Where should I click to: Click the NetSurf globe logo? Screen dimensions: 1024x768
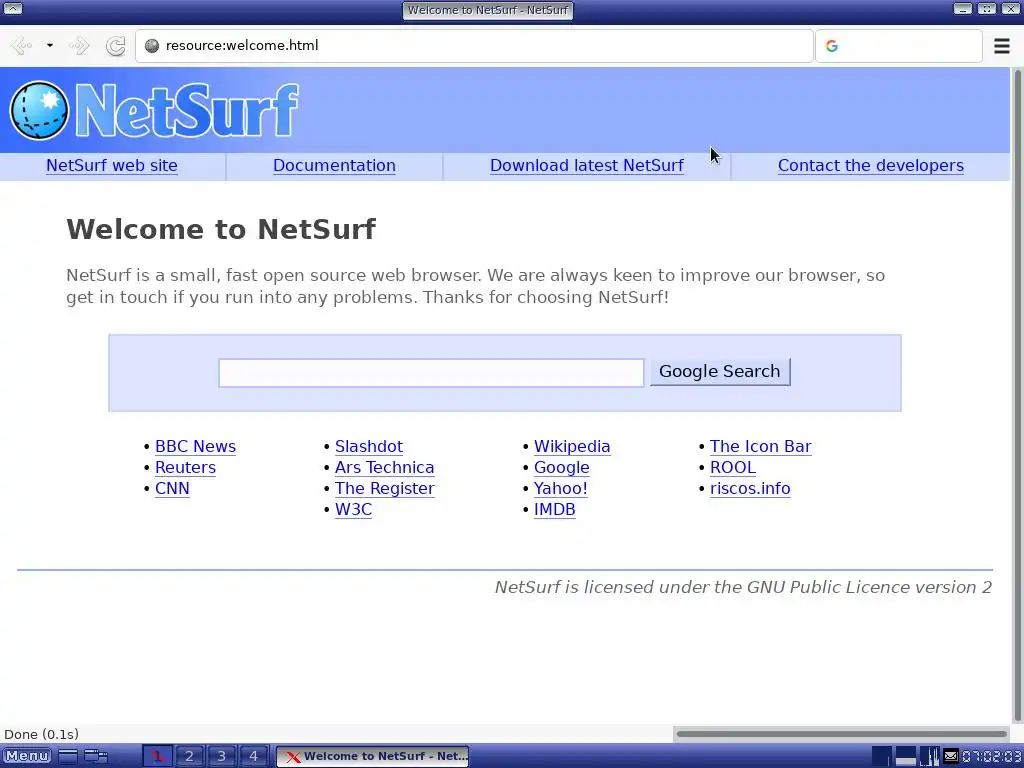[39, 110]
